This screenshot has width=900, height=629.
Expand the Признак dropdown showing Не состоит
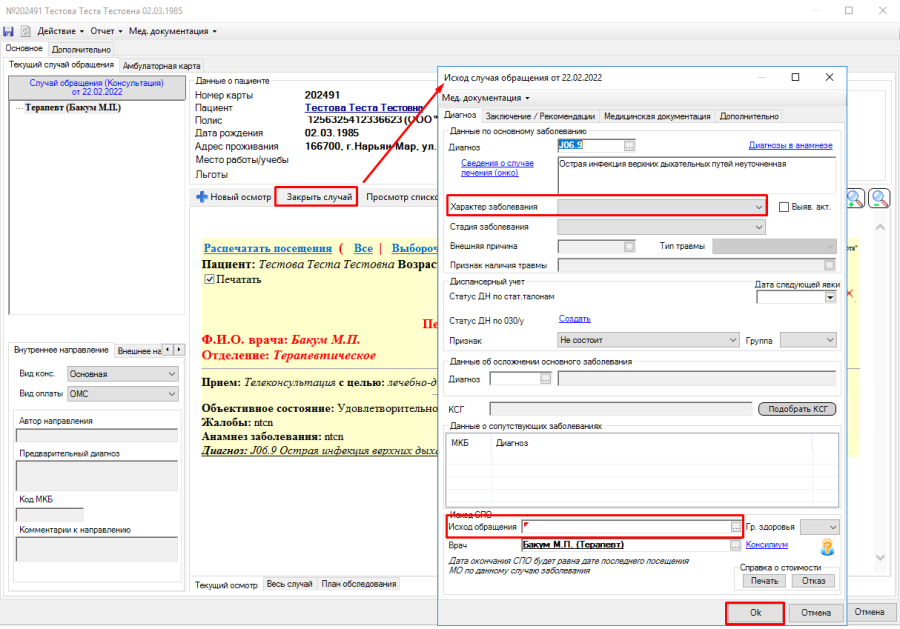732,340
